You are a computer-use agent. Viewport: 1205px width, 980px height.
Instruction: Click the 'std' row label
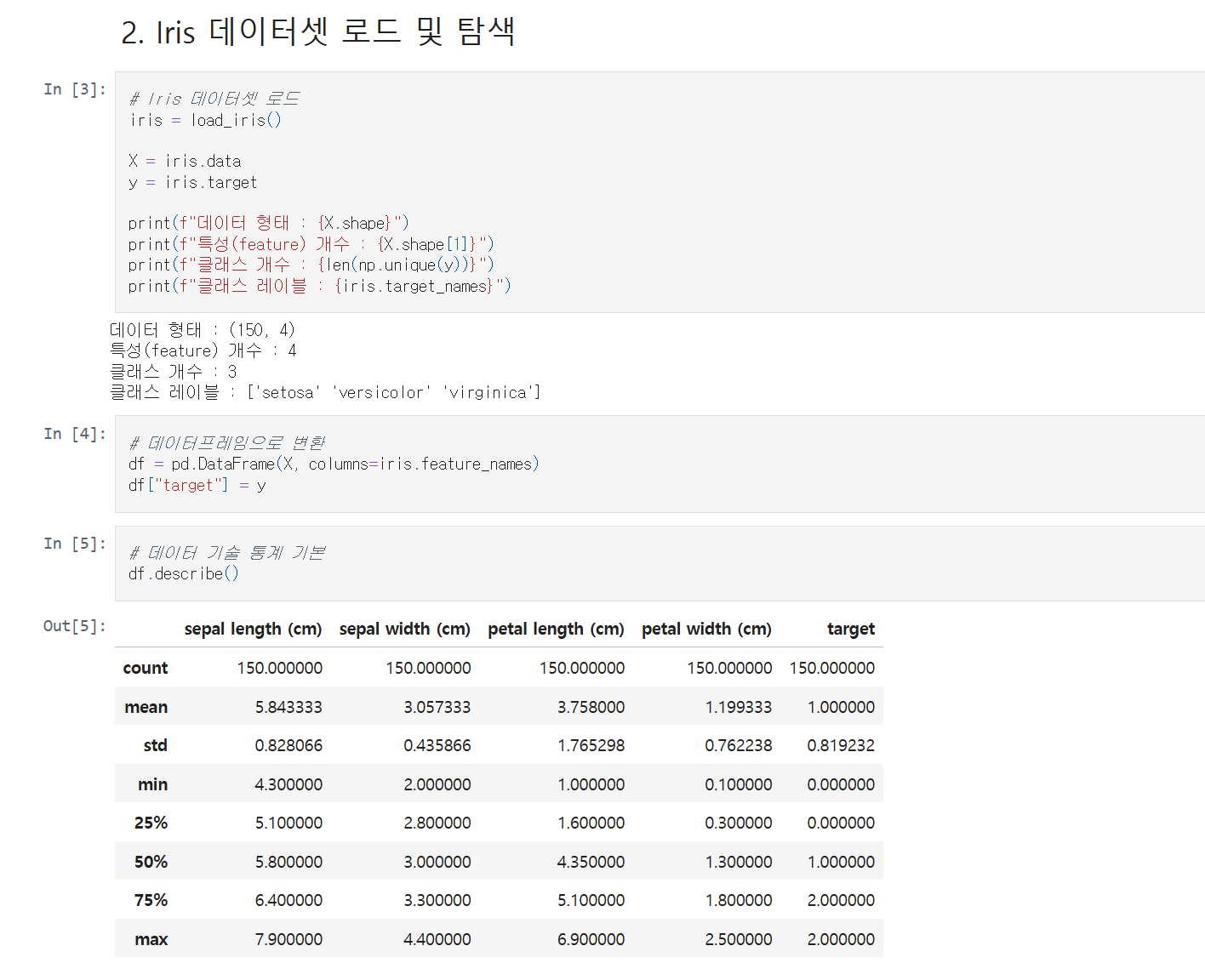click(x=156, y=745)
